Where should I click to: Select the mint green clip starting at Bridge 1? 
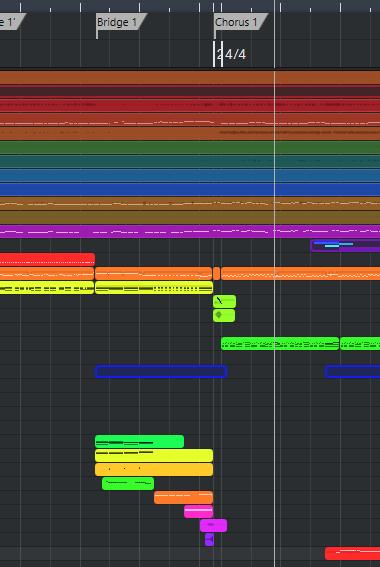coord(139,442)
